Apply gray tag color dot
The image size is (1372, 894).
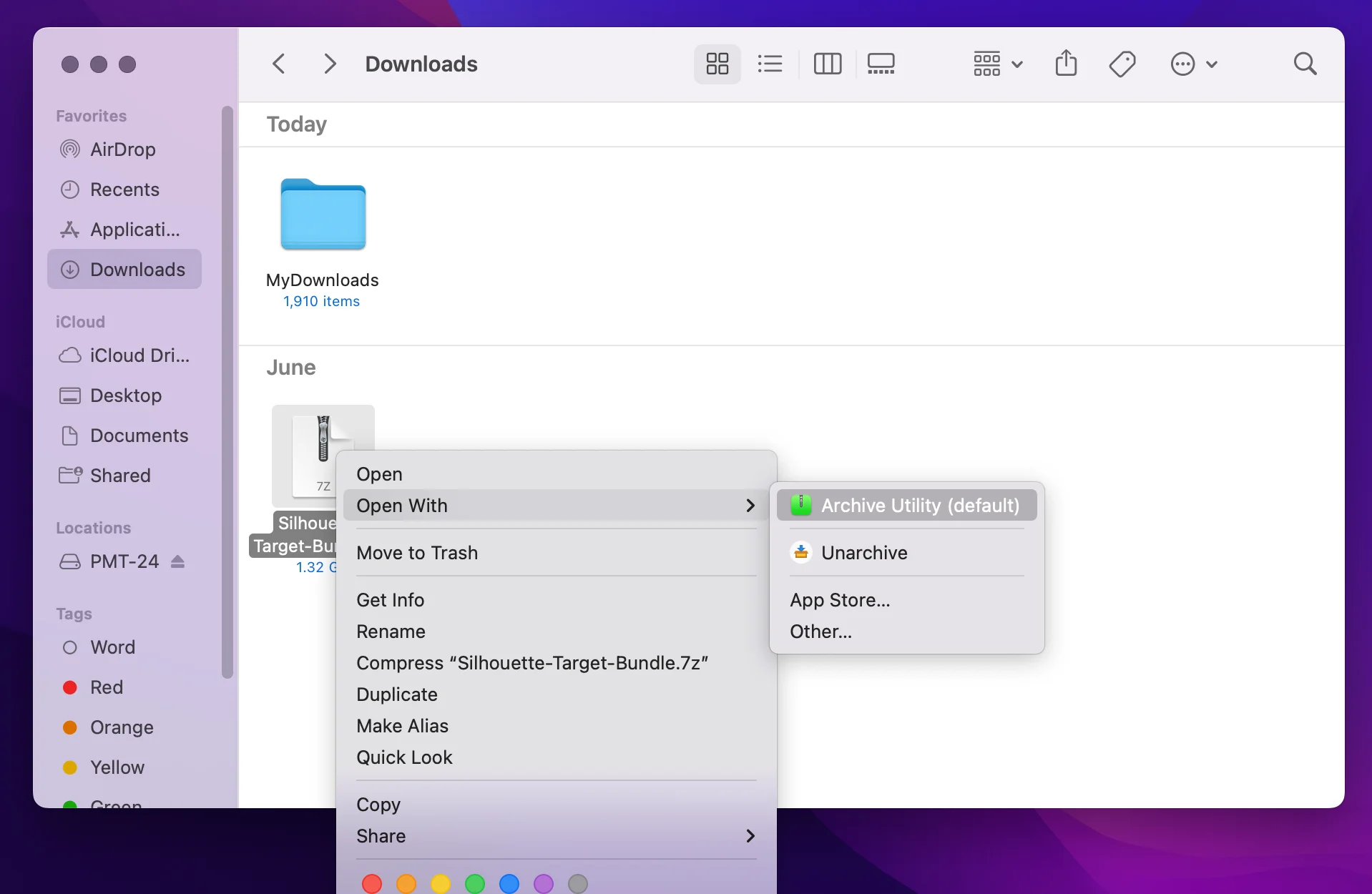pos(578,884)
